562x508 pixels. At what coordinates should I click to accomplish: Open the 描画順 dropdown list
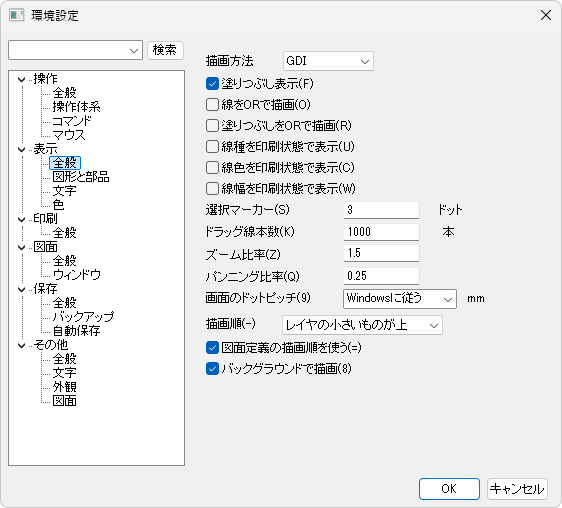[362, 326]
